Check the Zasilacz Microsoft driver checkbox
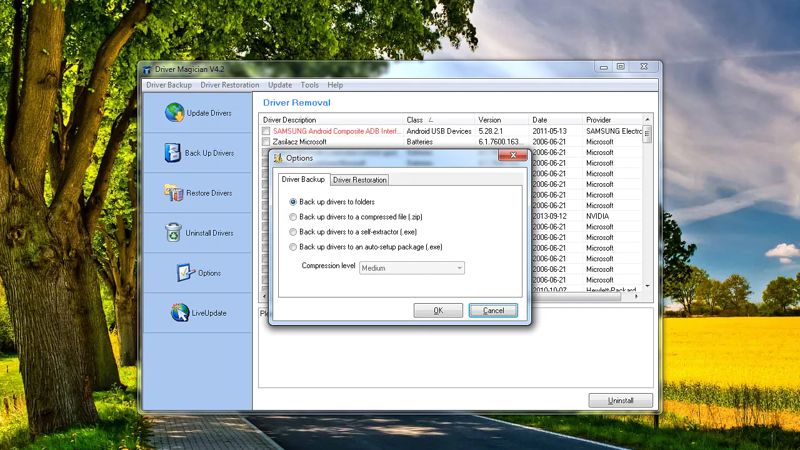 pos(266,142)
